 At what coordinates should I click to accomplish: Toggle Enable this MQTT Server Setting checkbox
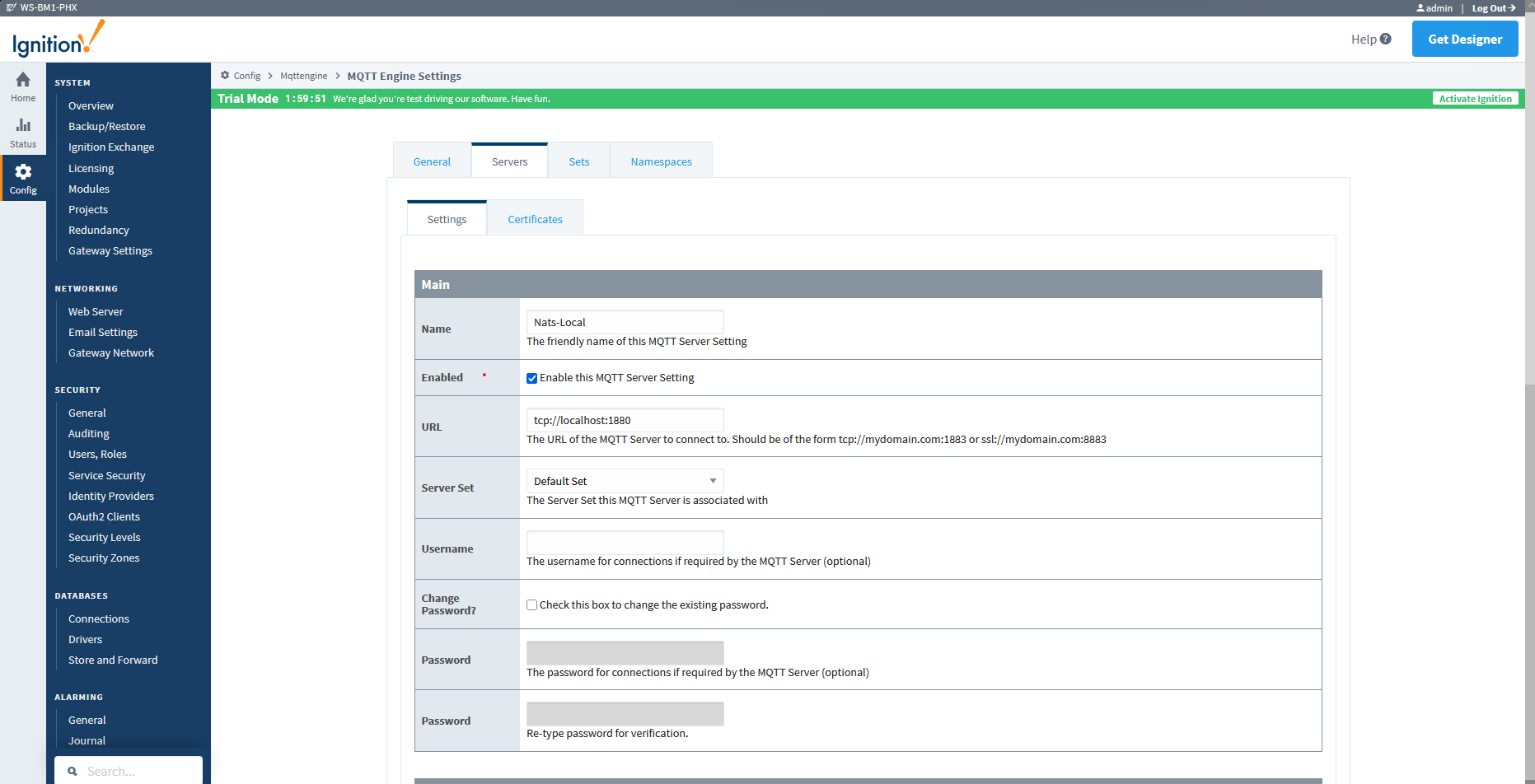(x=532, y=378)
